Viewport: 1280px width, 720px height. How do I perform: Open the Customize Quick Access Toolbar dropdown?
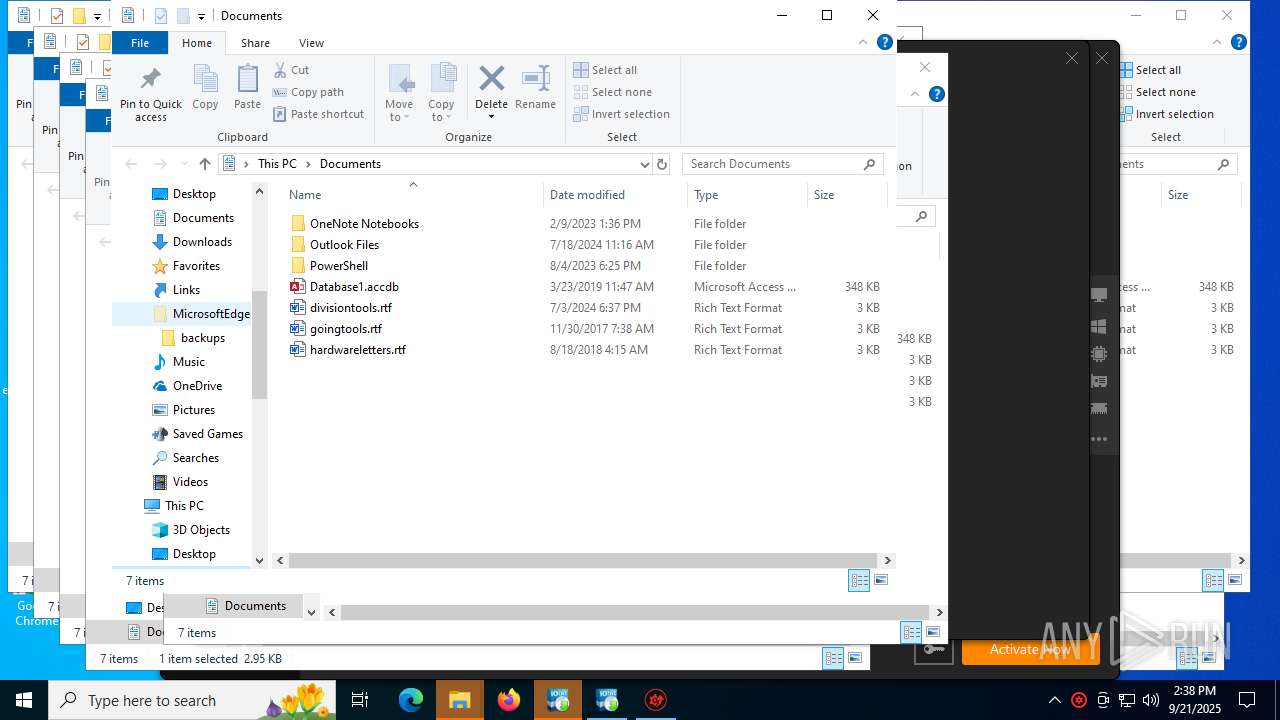click(x=201, y=17)
